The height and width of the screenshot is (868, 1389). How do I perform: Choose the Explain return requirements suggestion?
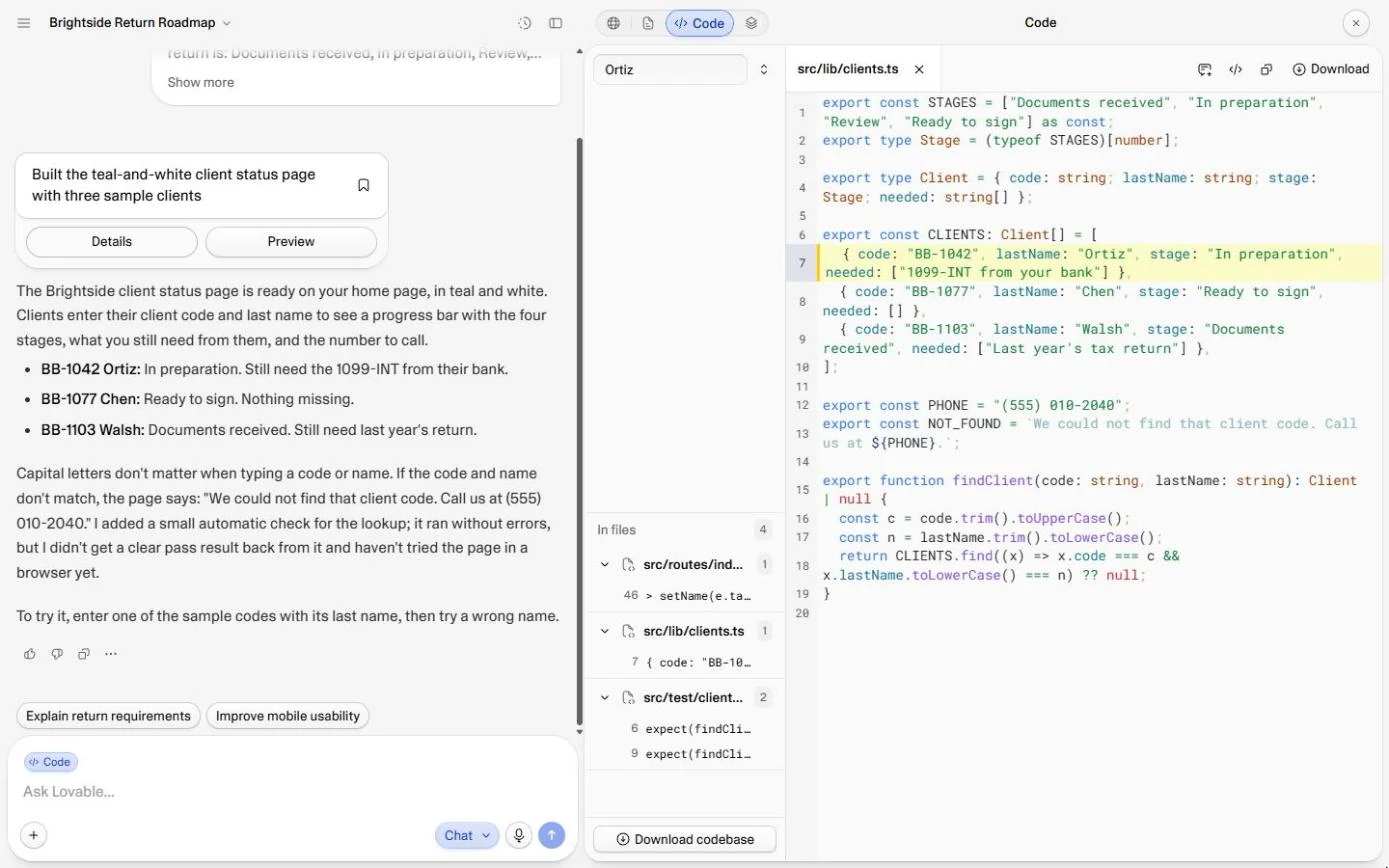click(108, 716)
